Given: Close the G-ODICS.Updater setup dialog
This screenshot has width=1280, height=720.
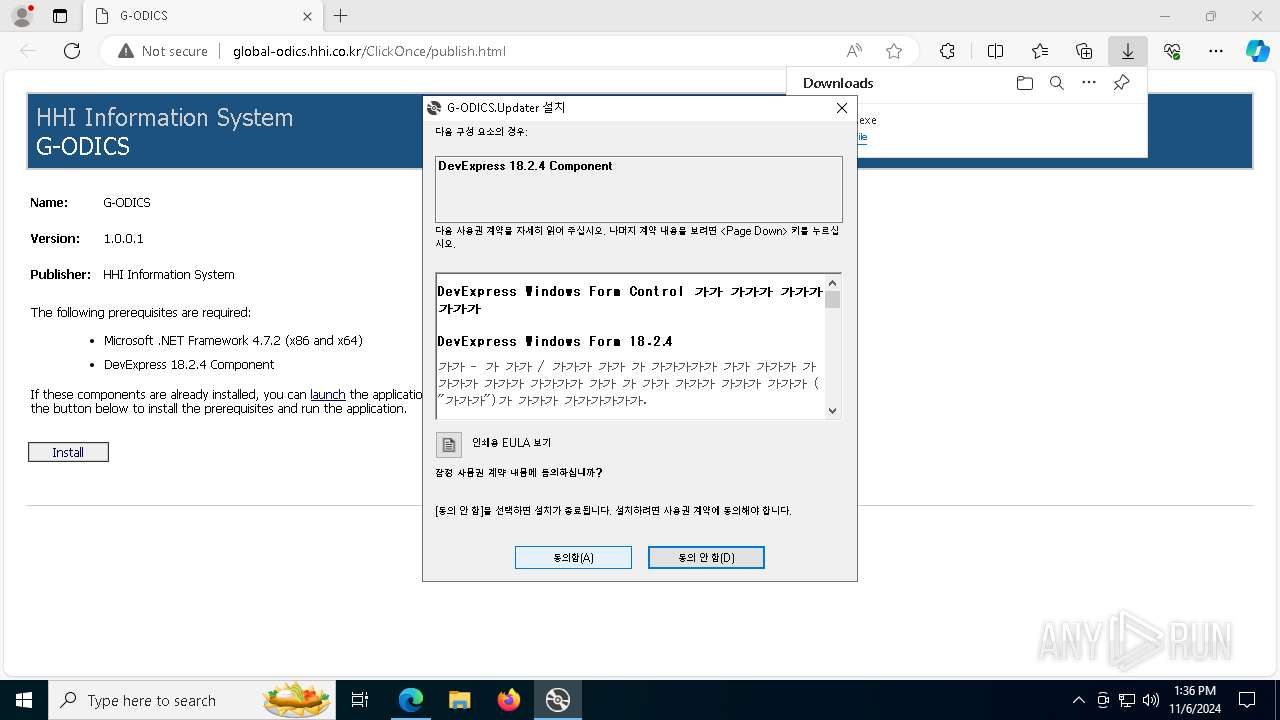Looking at the screenshot, I should [x=841, y=108].
